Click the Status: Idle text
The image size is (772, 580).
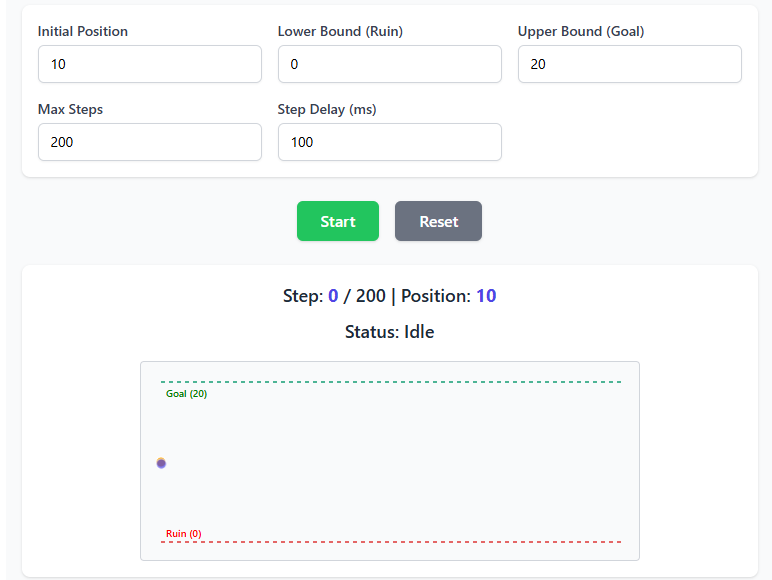point(389,332)
